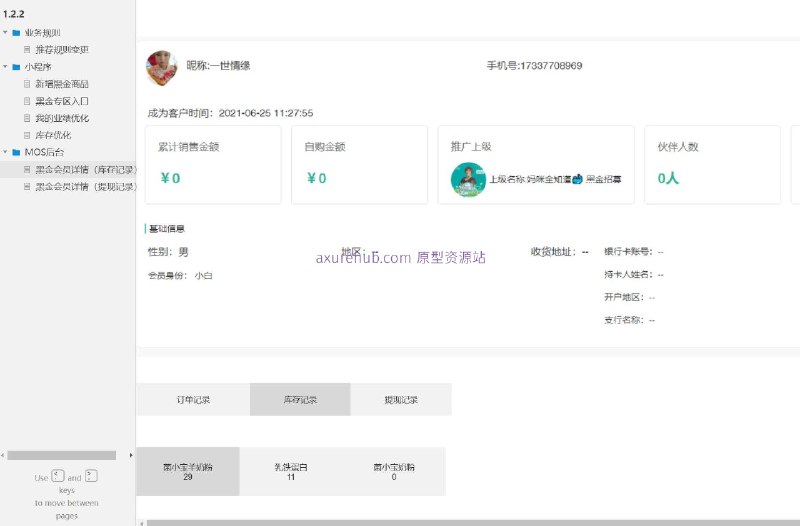Screen dimensions: 800x526
Task: Open the 推荐规则变更 page
Action: pyautogui.click(x=62, y=49)
